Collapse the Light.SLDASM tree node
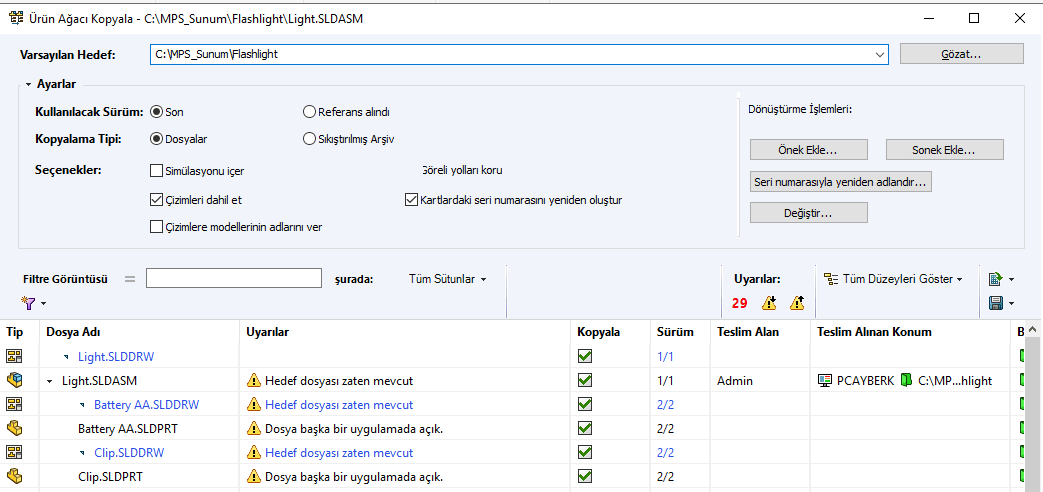 coord(50,381)
